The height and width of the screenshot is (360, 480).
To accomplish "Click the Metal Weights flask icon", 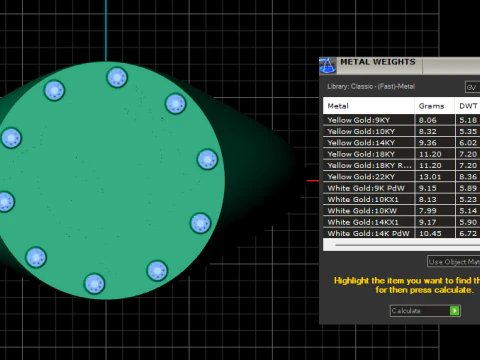I will tap(327, 65).
